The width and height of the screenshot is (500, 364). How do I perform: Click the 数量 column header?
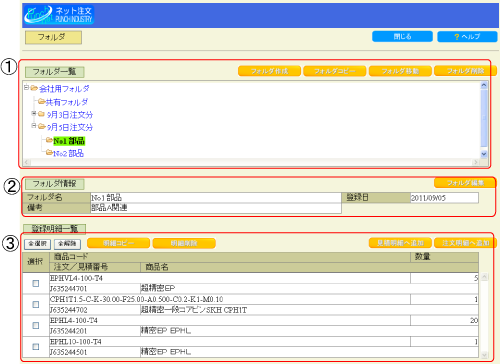pyautogui.click(x=444, y=257)
